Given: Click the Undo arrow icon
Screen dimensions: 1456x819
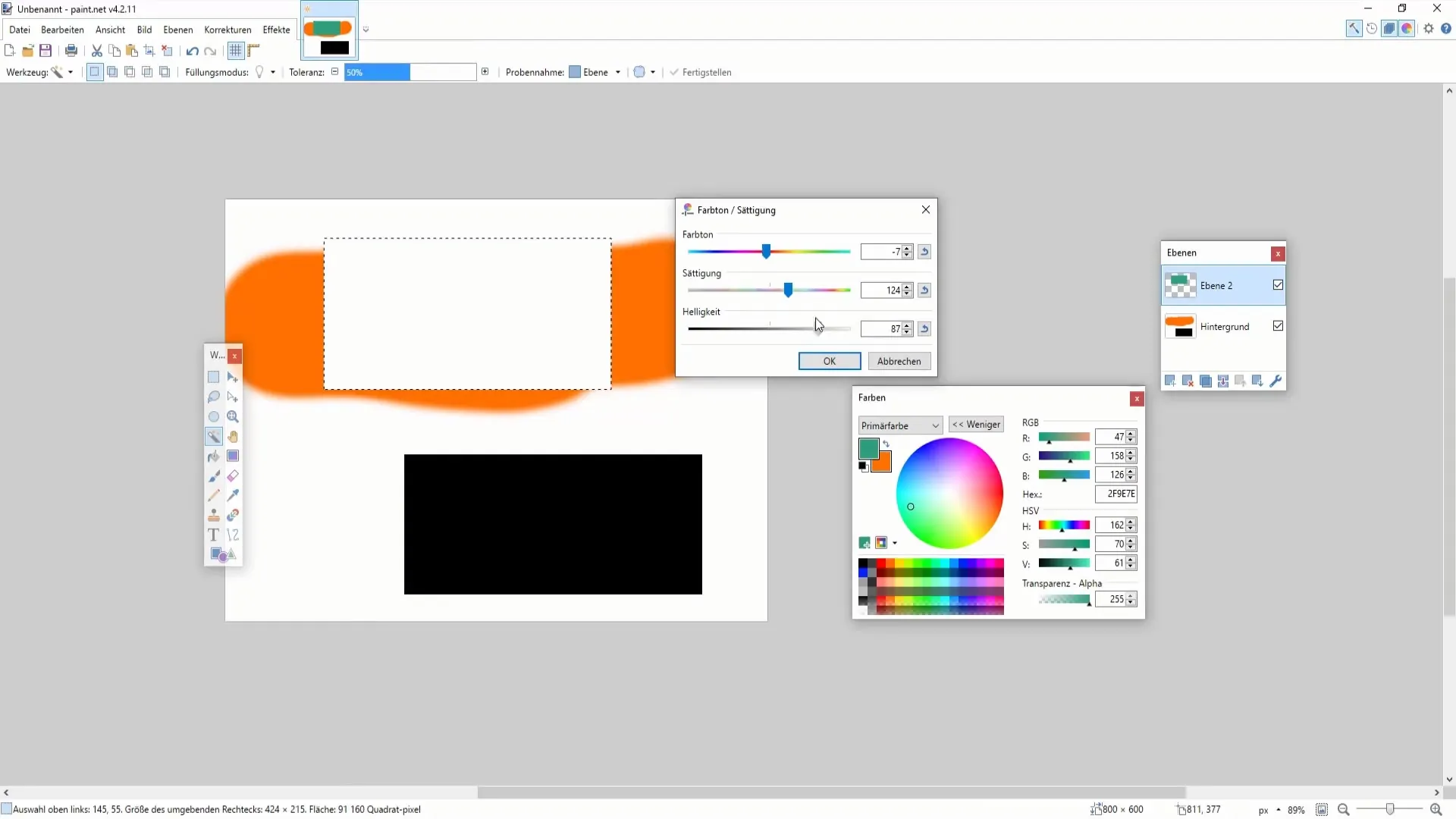Looking at the screenshot, I should pos(193,51).
